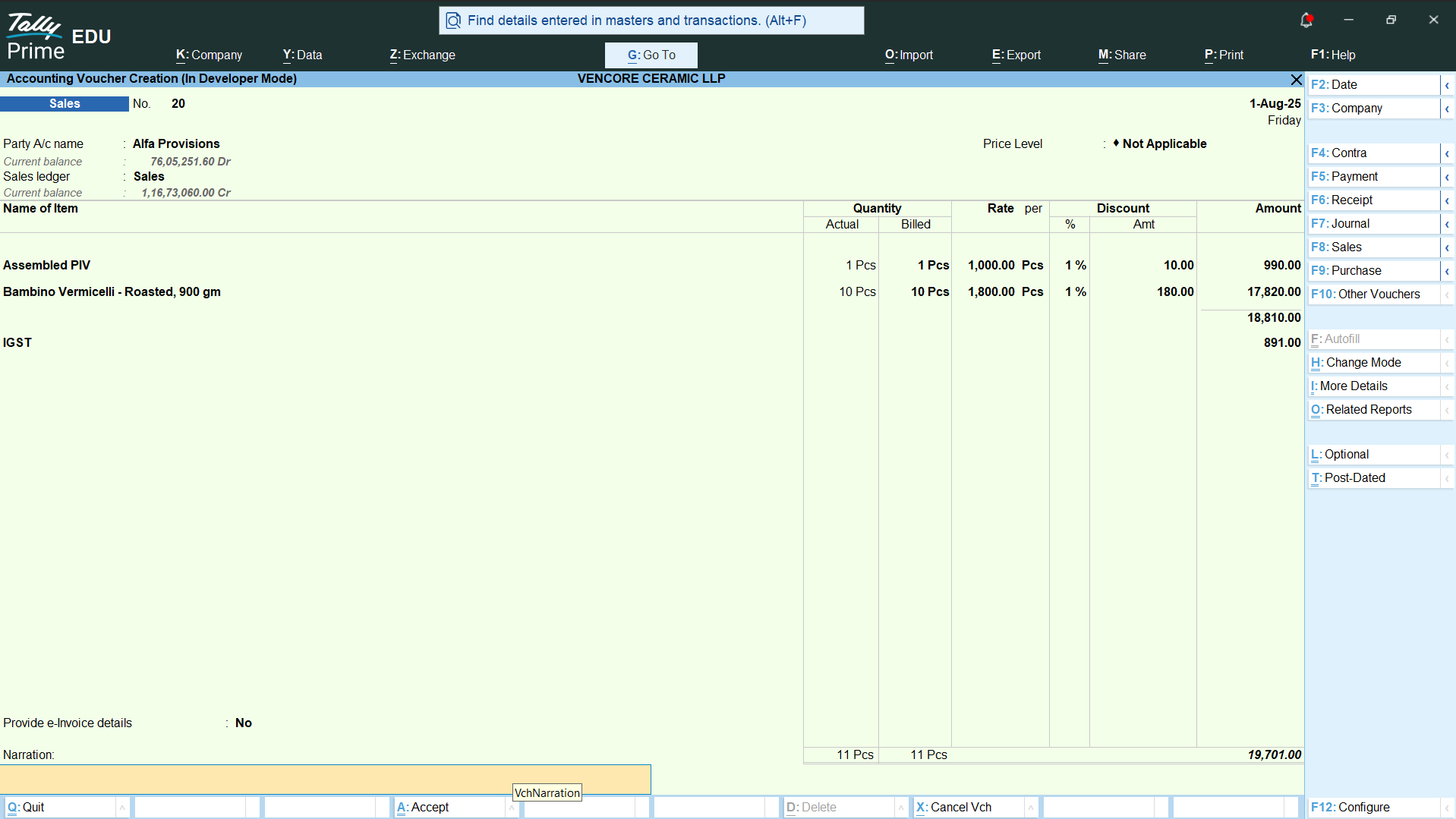Click Provide e-Invoice details No value
The image size is (1456, 819).
click(x=244, y=723)
